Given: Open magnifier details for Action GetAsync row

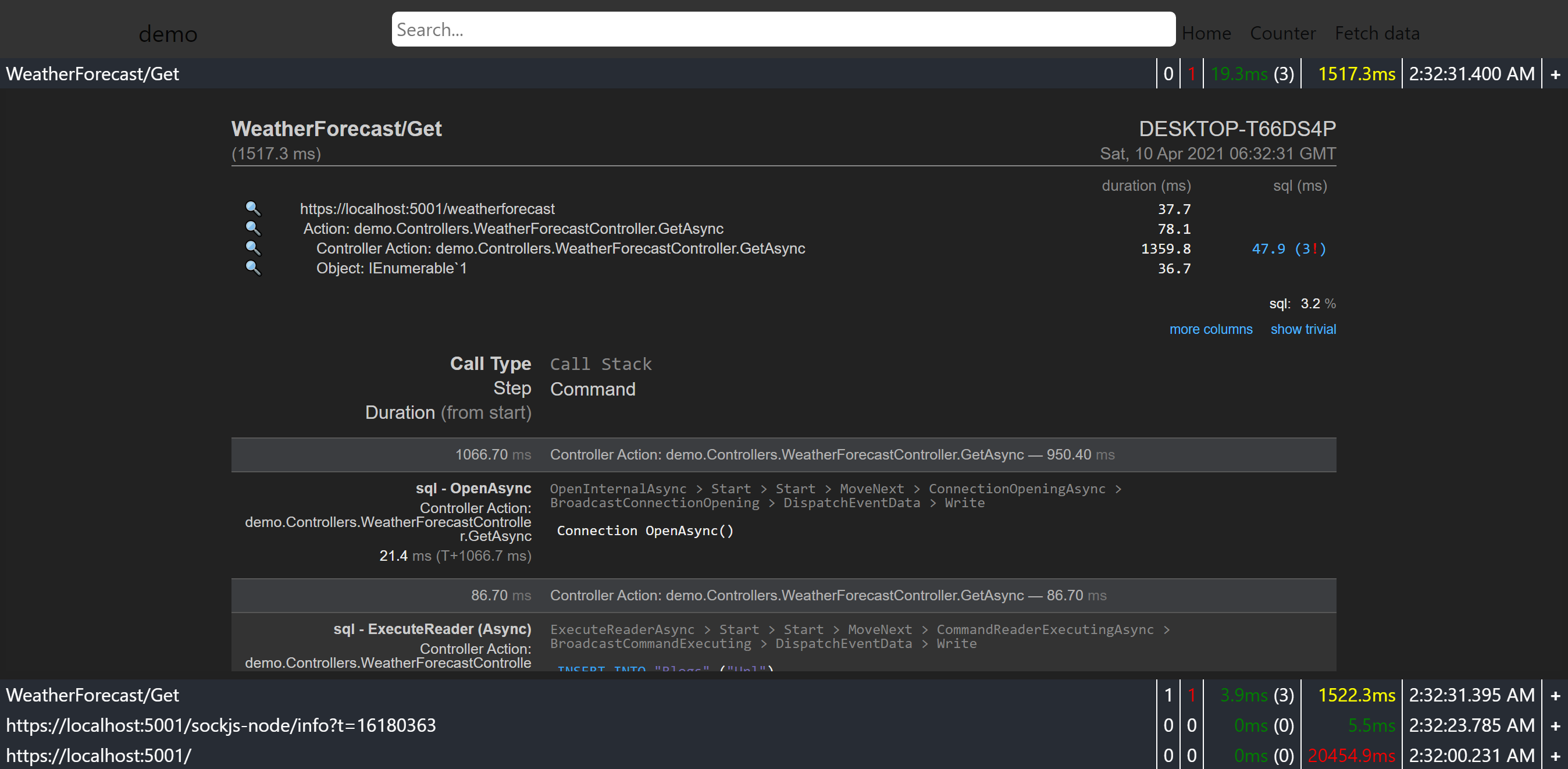Looking at the screenshot, I should click(254, 229).
